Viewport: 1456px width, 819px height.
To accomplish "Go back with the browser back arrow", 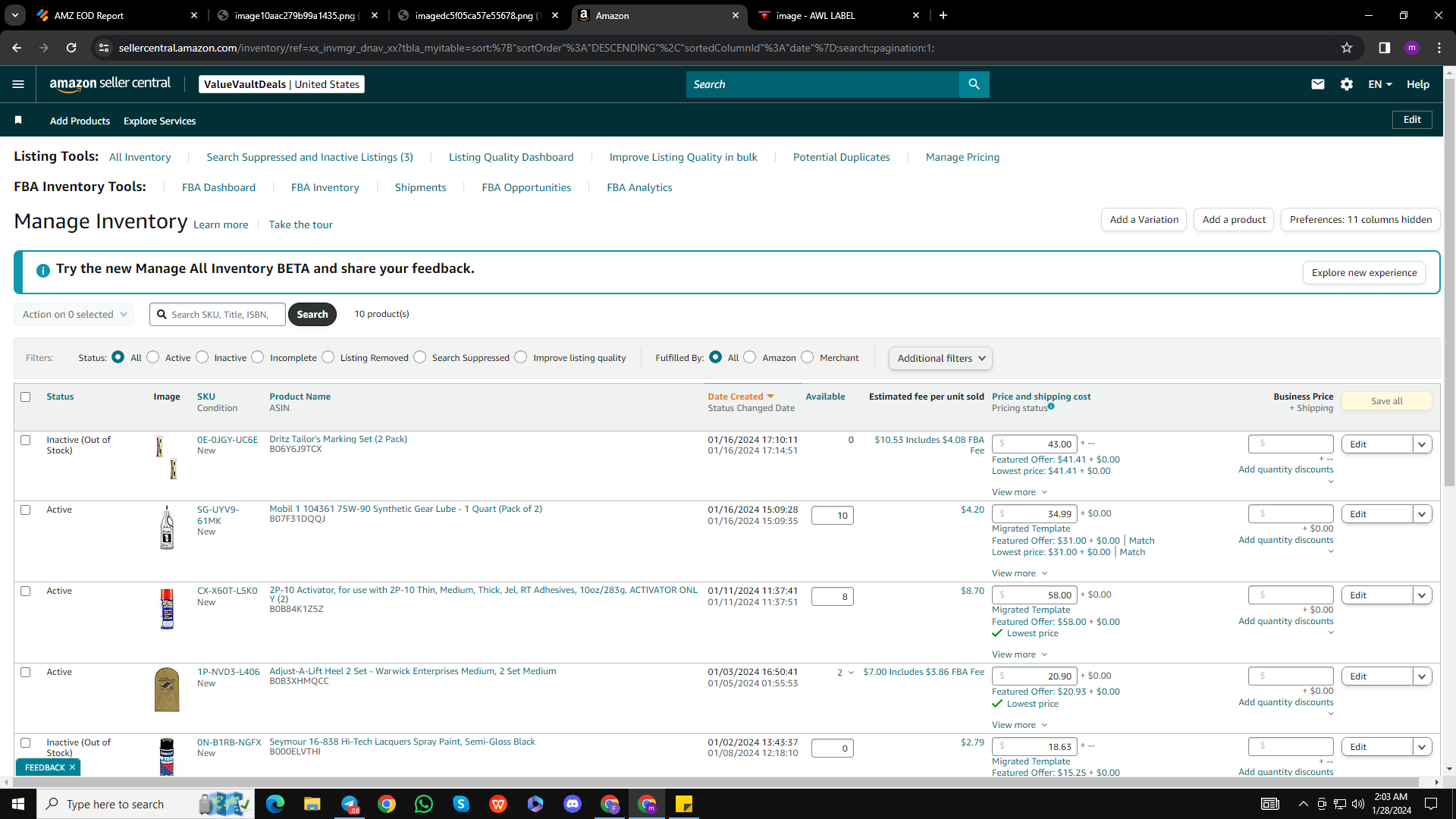I will (x=17, y=48).
